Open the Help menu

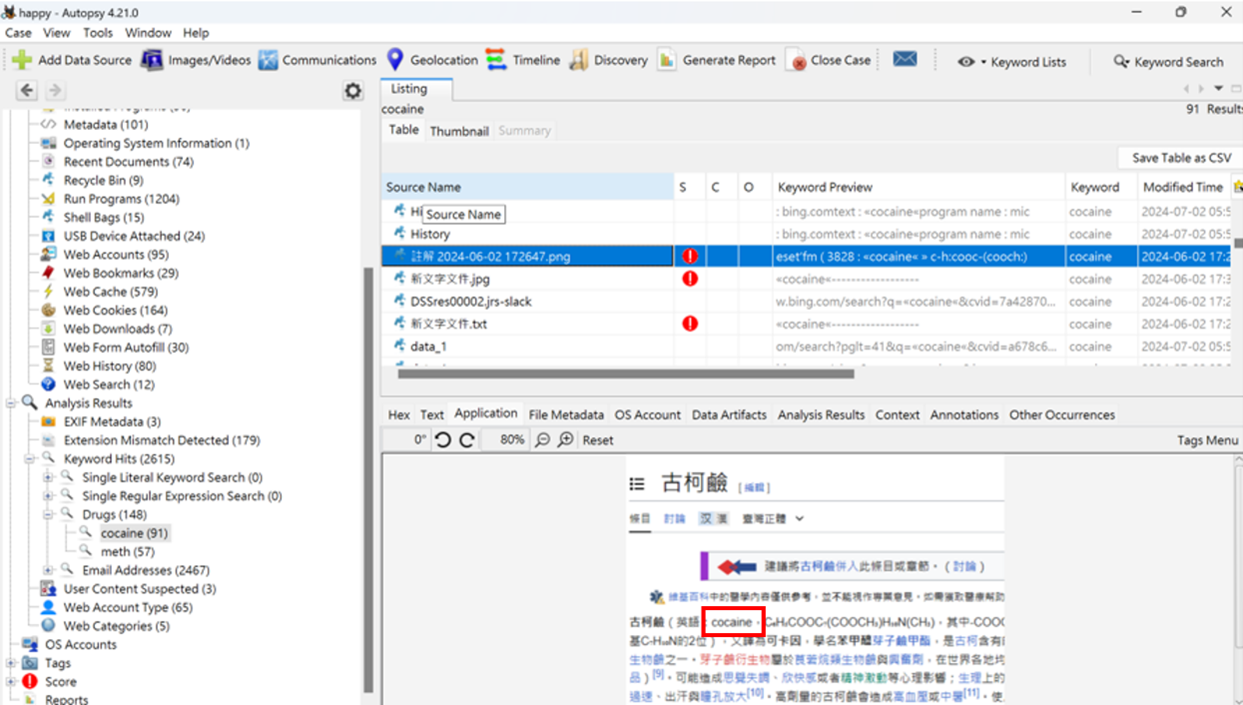[196, 32]
